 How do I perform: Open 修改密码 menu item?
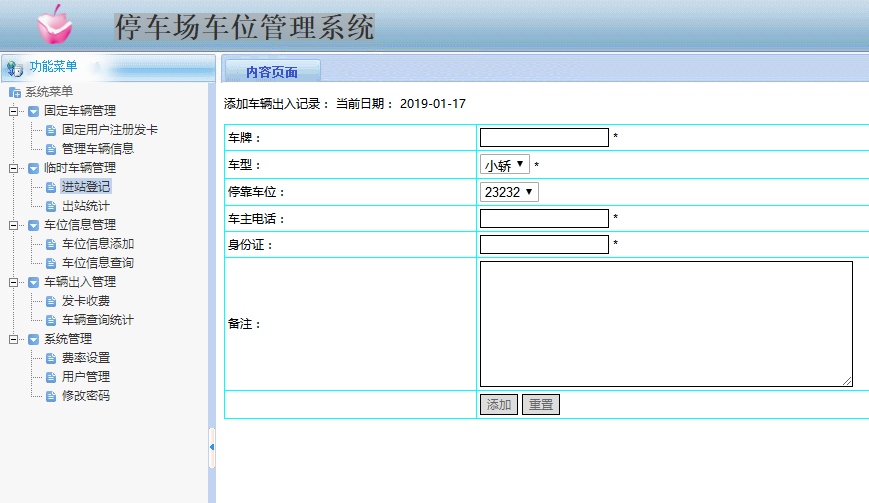click(86, 396)
